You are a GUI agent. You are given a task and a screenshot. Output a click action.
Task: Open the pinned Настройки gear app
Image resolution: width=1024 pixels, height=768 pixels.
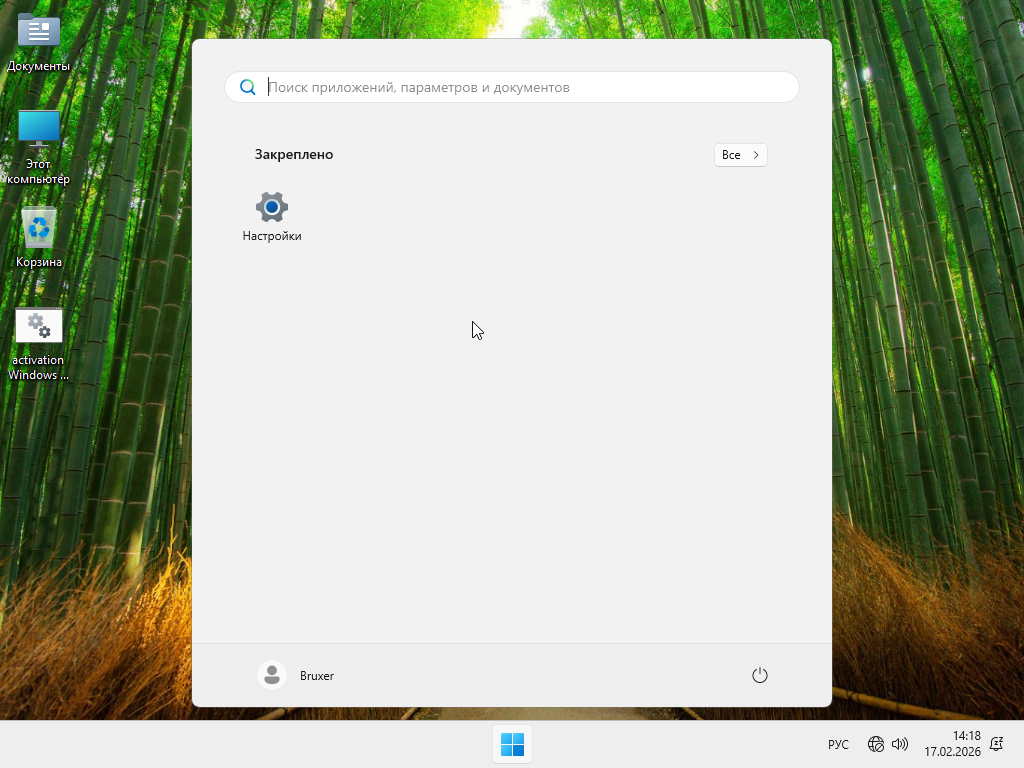coord(272,217)
